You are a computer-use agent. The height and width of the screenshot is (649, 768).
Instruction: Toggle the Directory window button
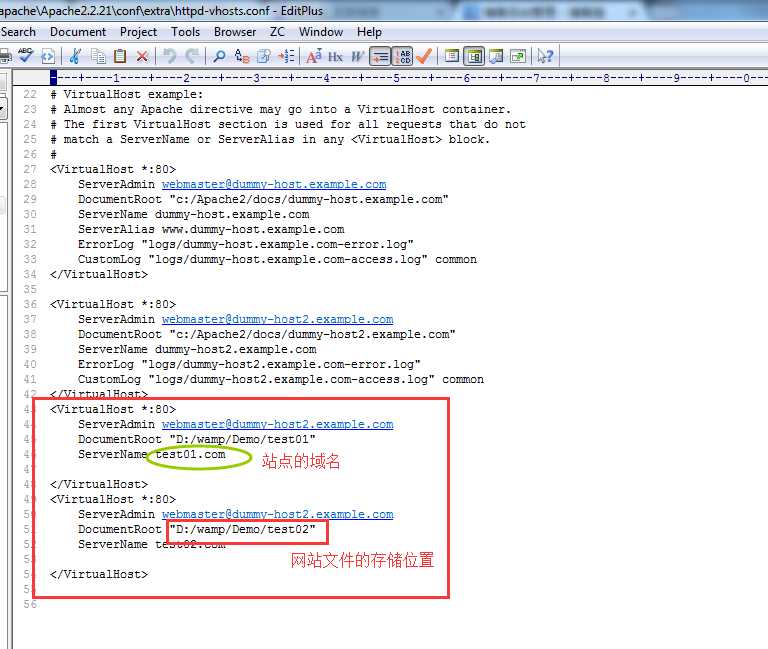tap(474, 56)
